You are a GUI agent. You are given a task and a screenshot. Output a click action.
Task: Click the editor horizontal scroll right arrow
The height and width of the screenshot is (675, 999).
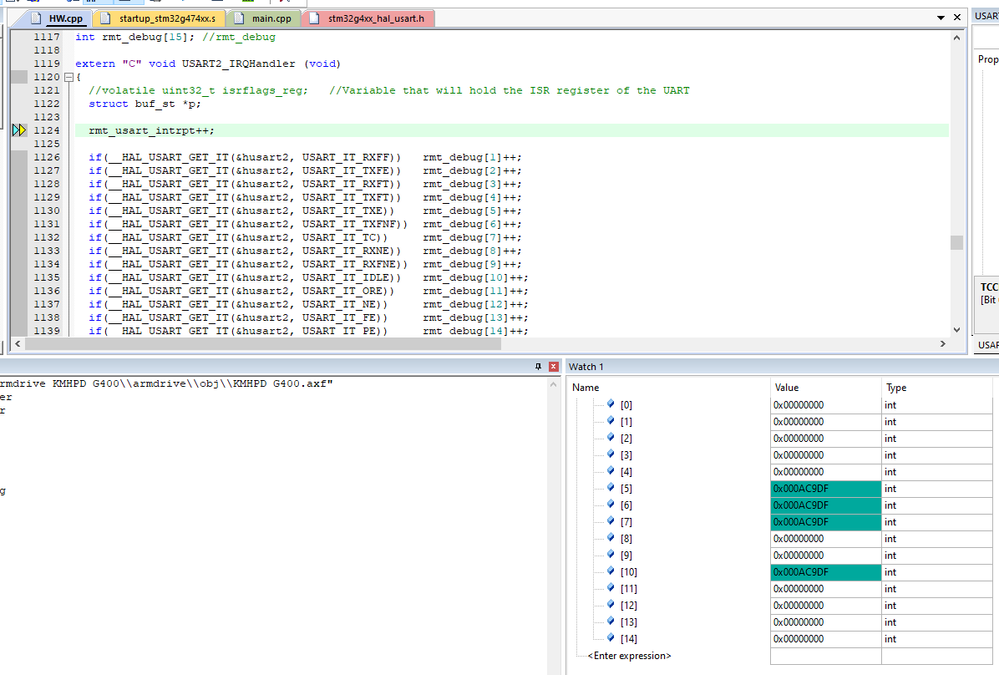[943, 344]
